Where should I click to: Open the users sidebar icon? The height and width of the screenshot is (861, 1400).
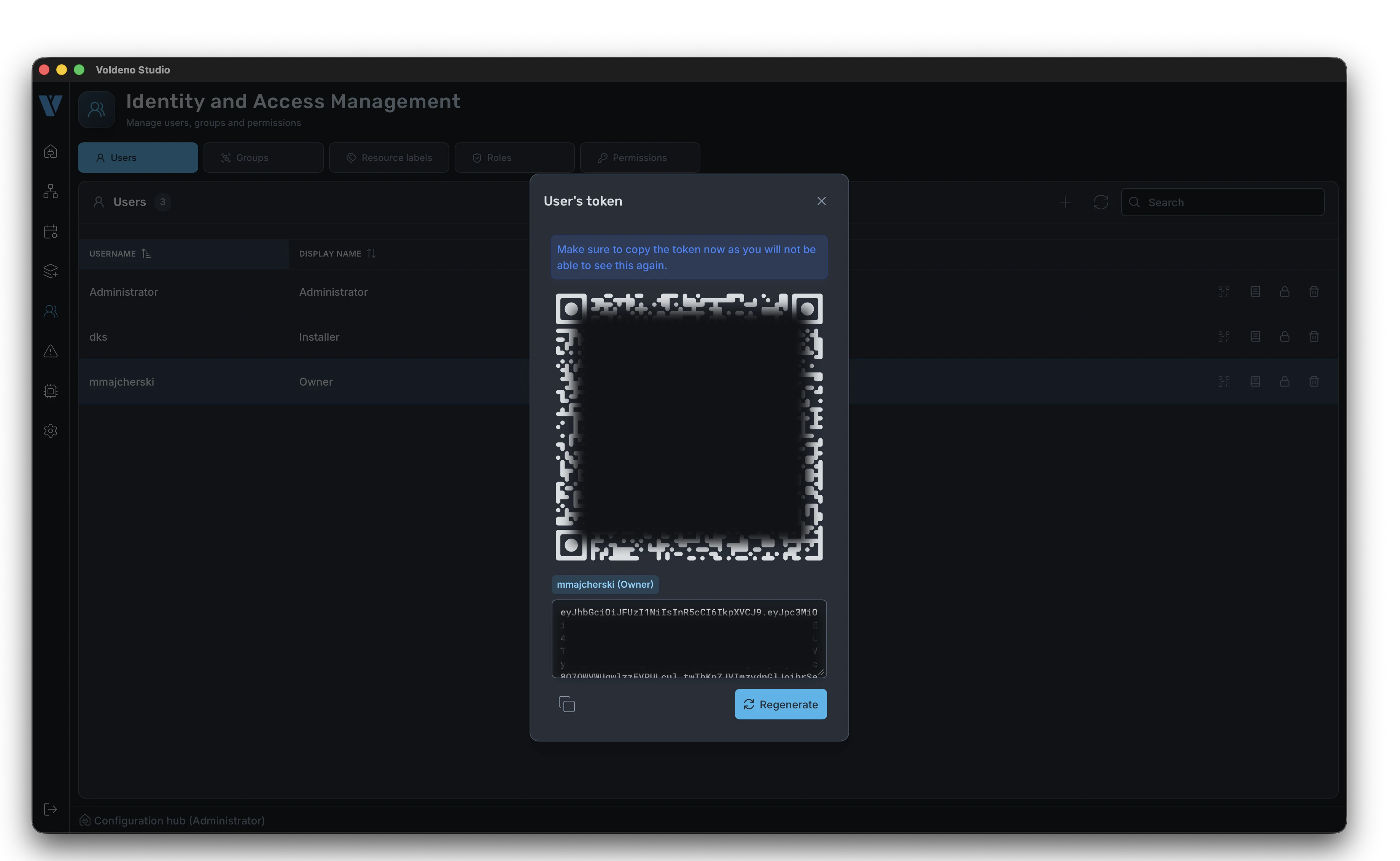coord(51,311)
